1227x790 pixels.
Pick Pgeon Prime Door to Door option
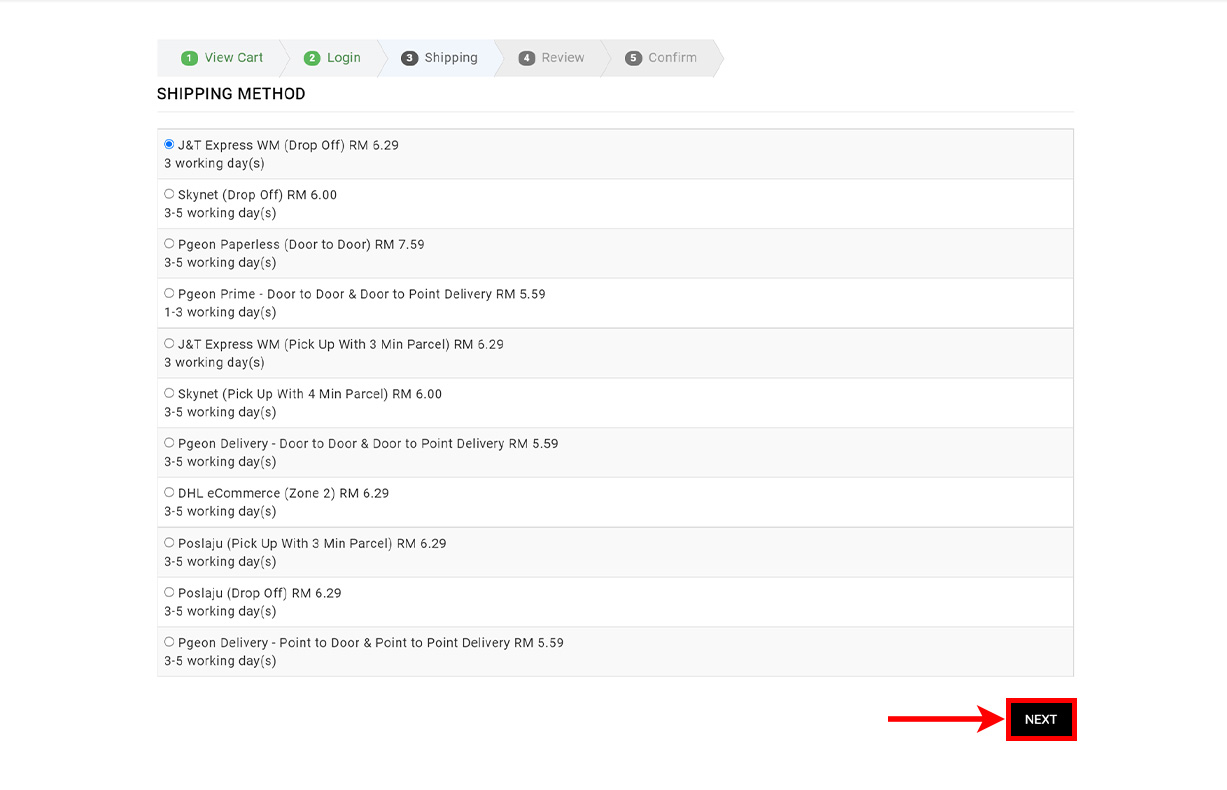(169, 294)
